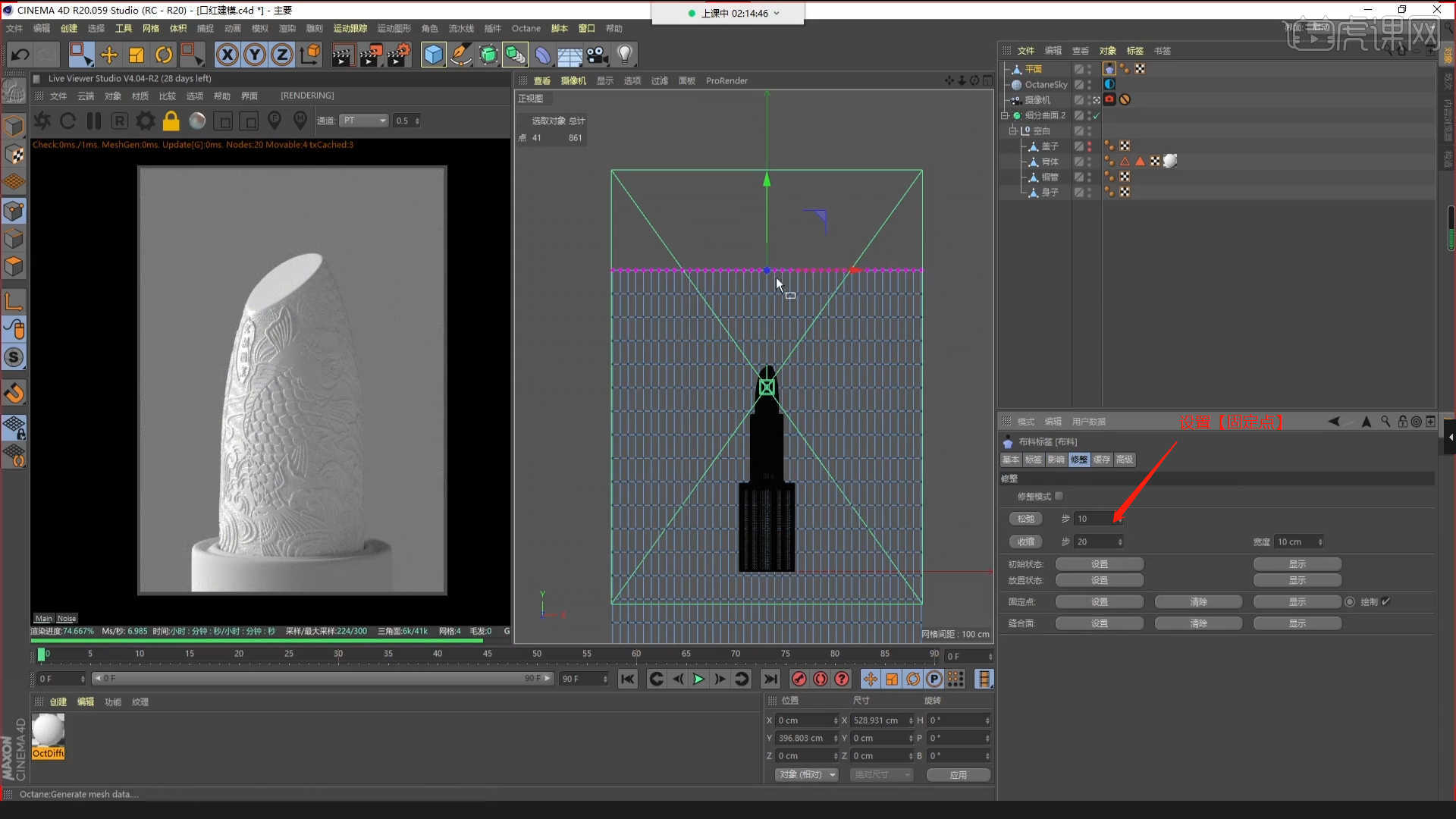Open Live Viewer settings gear
Image resolution: width=1456 pixels, height=819 pixels.
pos(146,121)
